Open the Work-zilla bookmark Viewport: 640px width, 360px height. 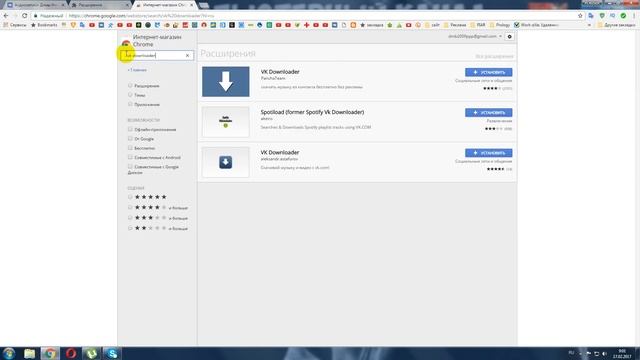[x=536, y=25]
